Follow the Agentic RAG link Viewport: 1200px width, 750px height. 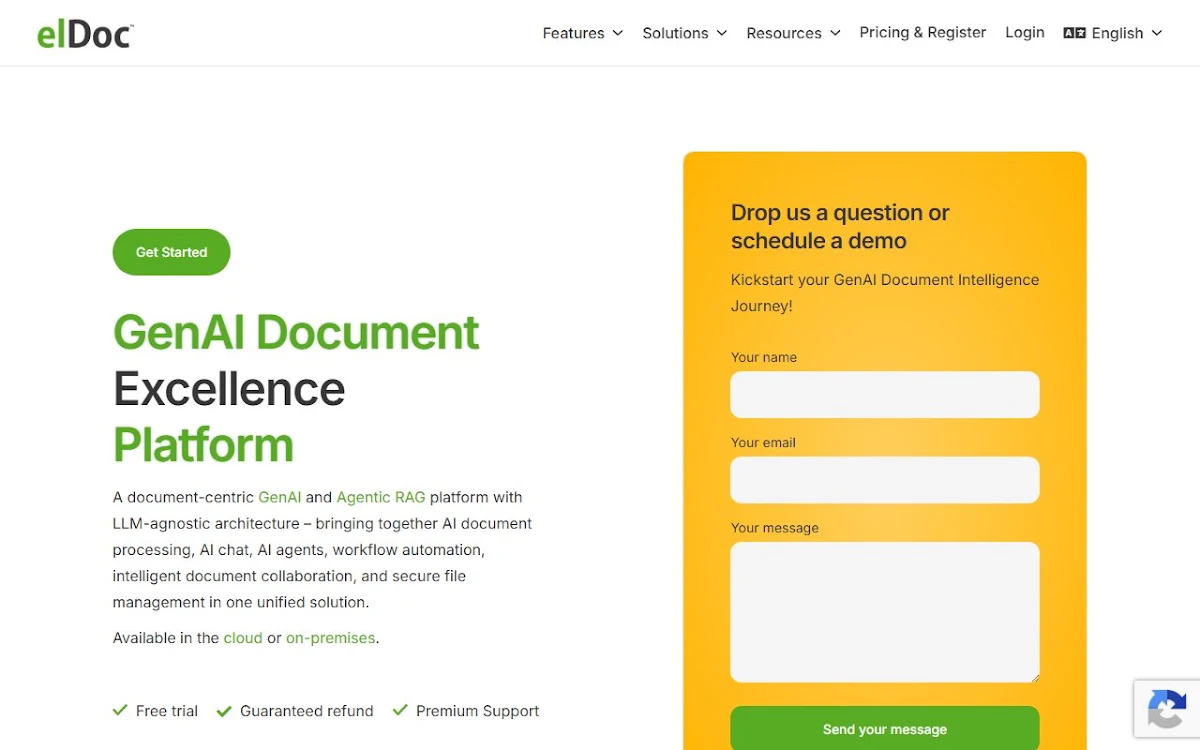(x=381, y=497)
